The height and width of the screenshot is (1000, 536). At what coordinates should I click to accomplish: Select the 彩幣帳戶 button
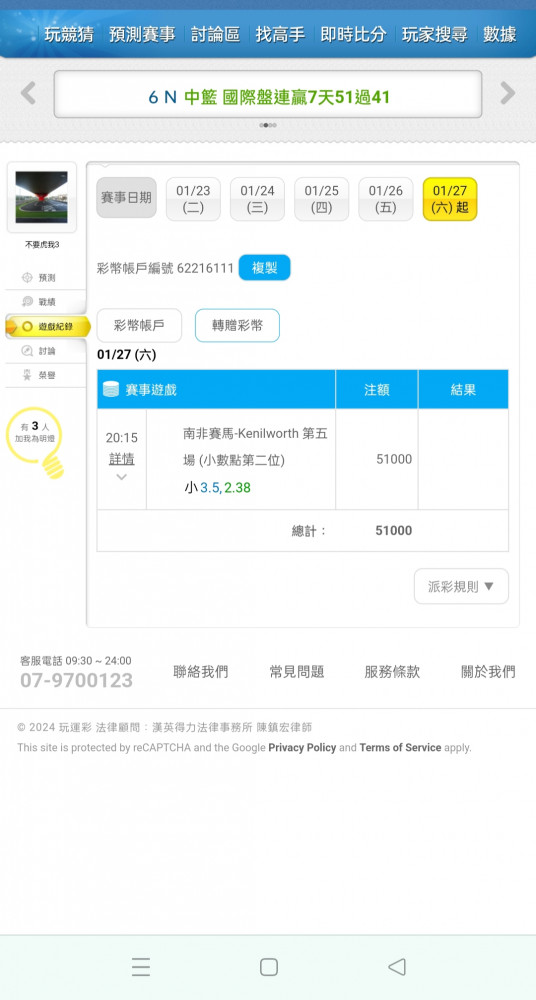pyautogui.click(x=139, y=325)
